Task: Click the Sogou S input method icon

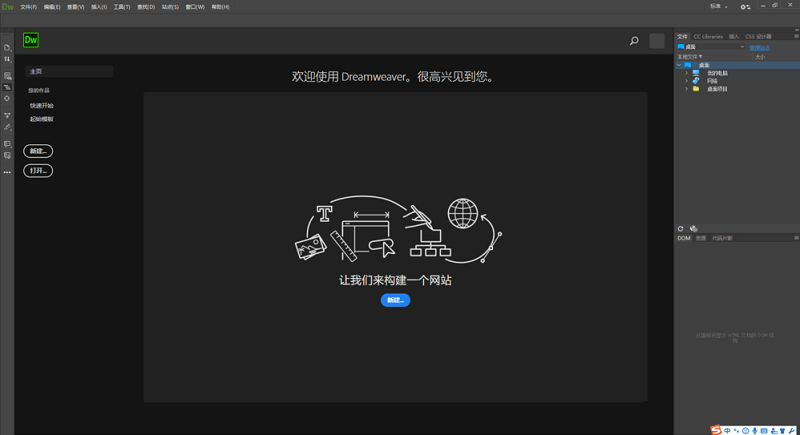Action: (x=716, y=430)
